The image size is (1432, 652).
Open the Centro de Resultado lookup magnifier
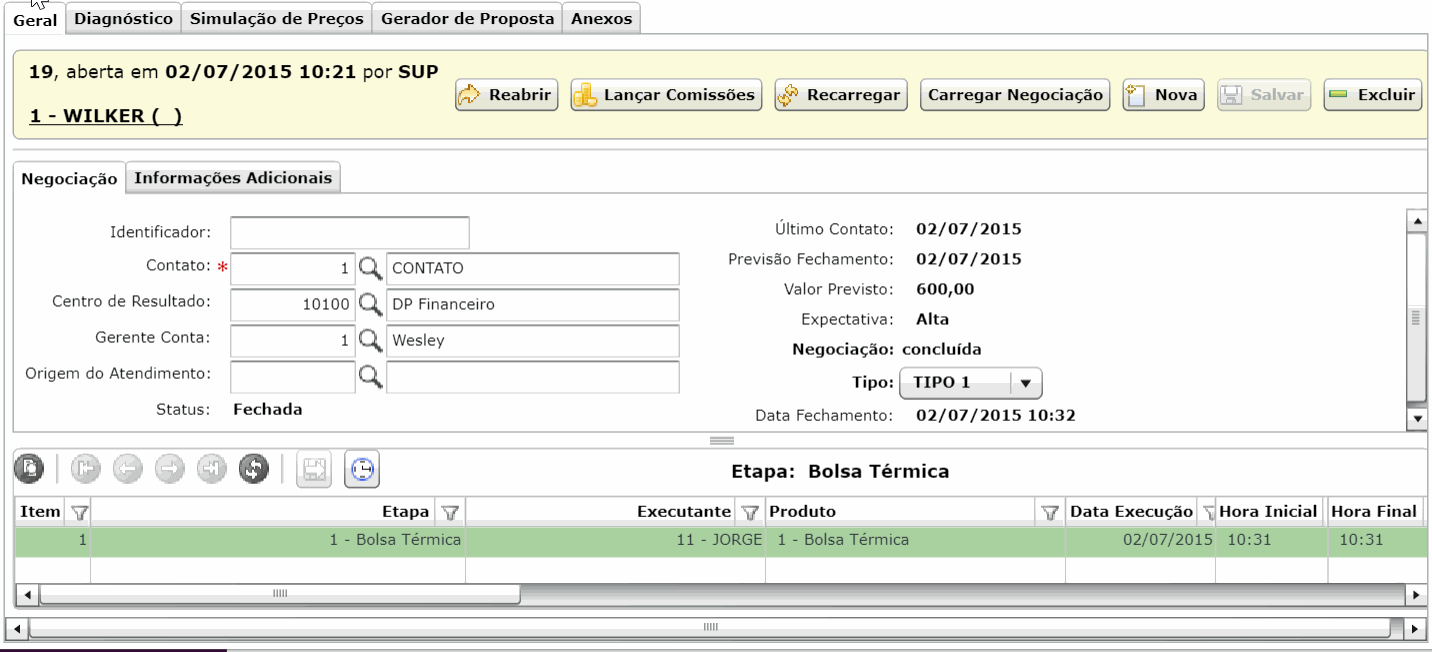371,304
